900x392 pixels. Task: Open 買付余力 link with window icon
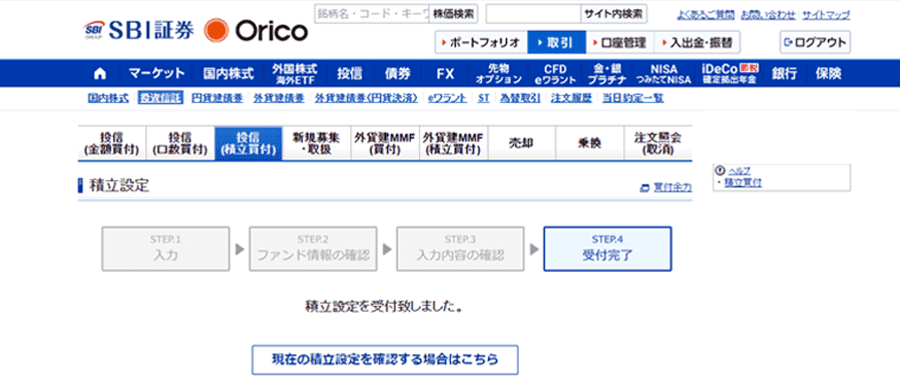pos(666,187)
